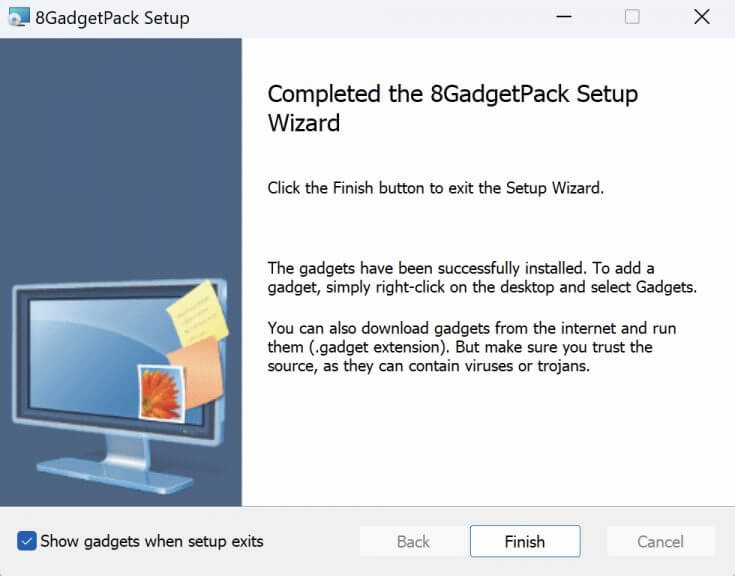Click the empty dark blue banner area
This screenshot has height=576, width=735.
click(x=120, y=150)
